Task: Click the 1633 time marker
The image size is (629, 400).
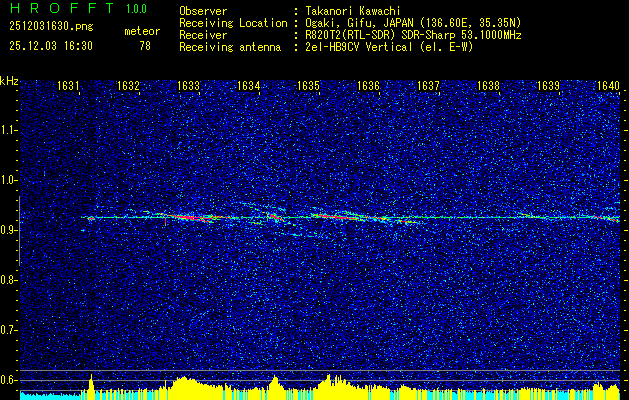Action: pyautogui.click(x=188, y=85)
